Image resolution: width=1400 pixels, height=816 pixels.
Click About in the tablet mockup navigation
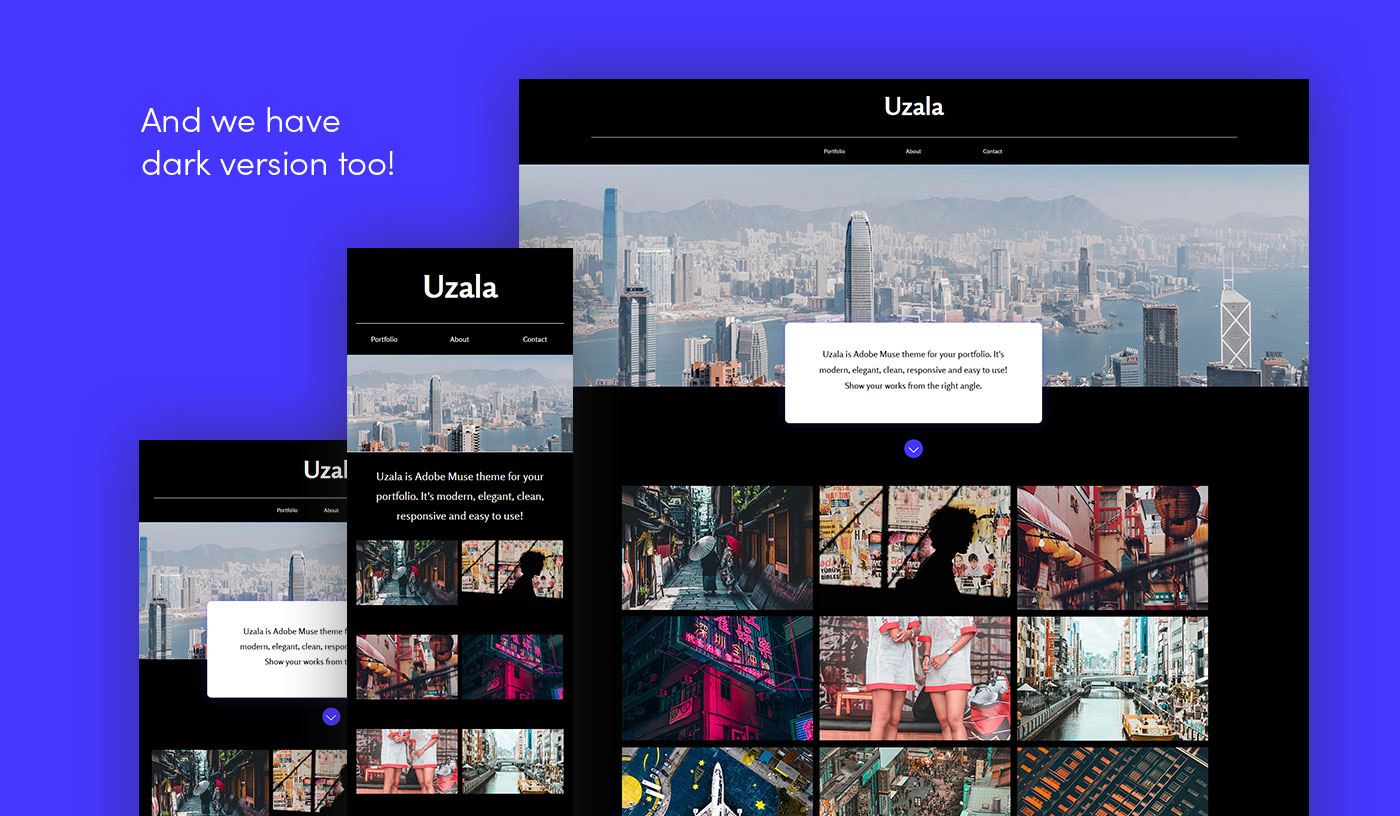click(331, 510)
